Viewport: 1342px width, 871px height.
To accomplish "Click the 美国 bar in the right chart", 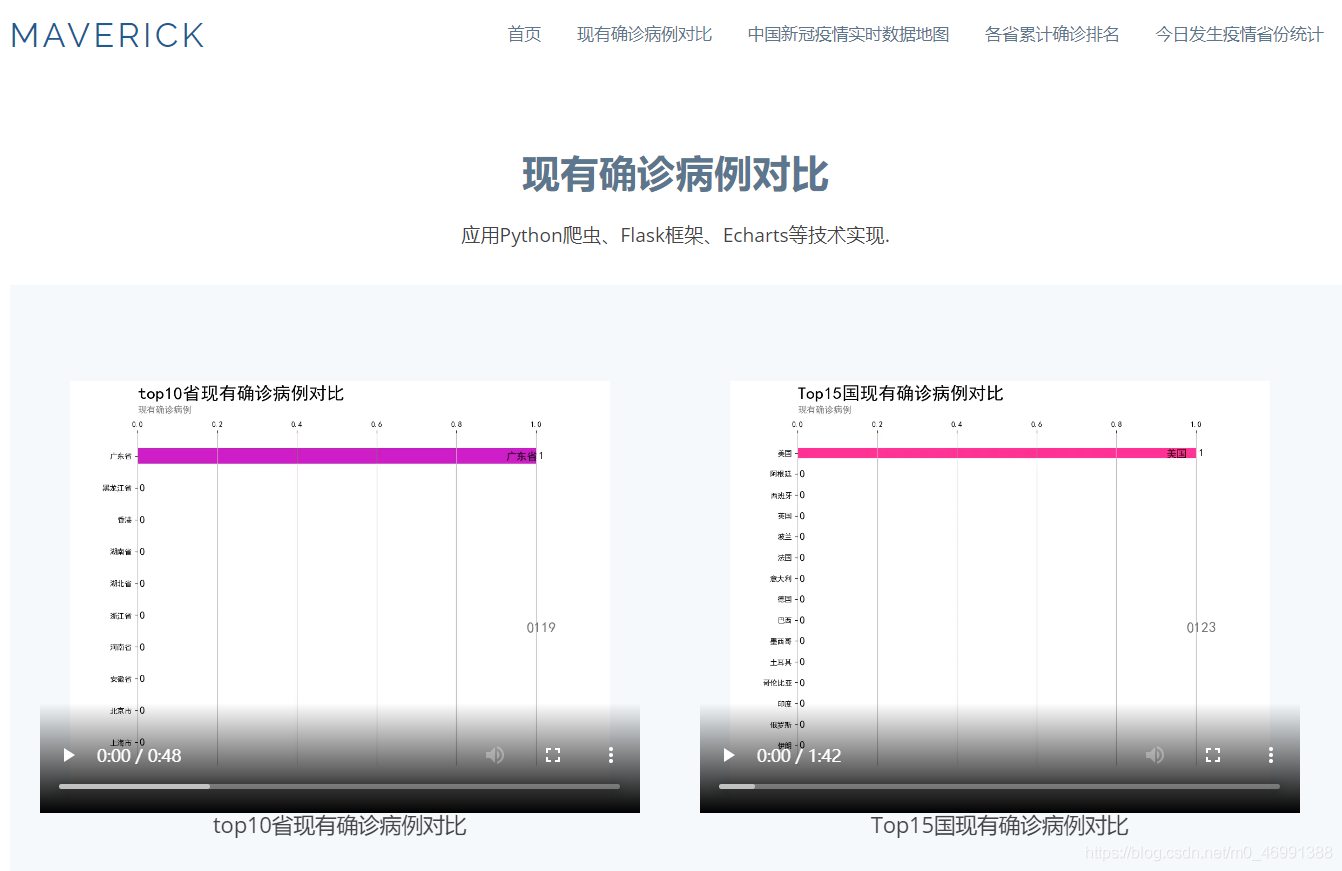I will pos(997,453).
